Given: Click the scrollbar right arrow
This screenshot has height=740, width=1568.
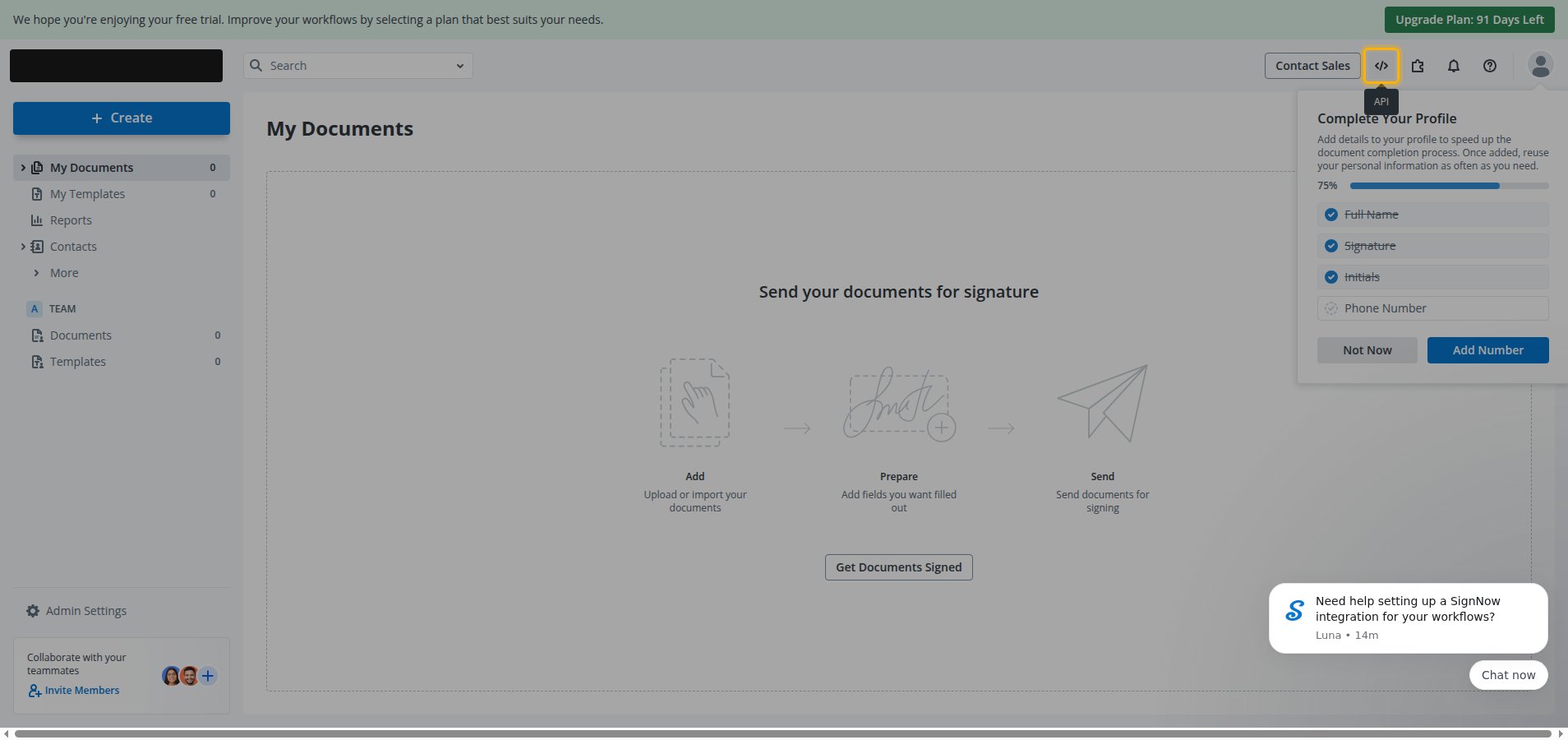Looking at the screenshot, I should [x=1561, y=733].
